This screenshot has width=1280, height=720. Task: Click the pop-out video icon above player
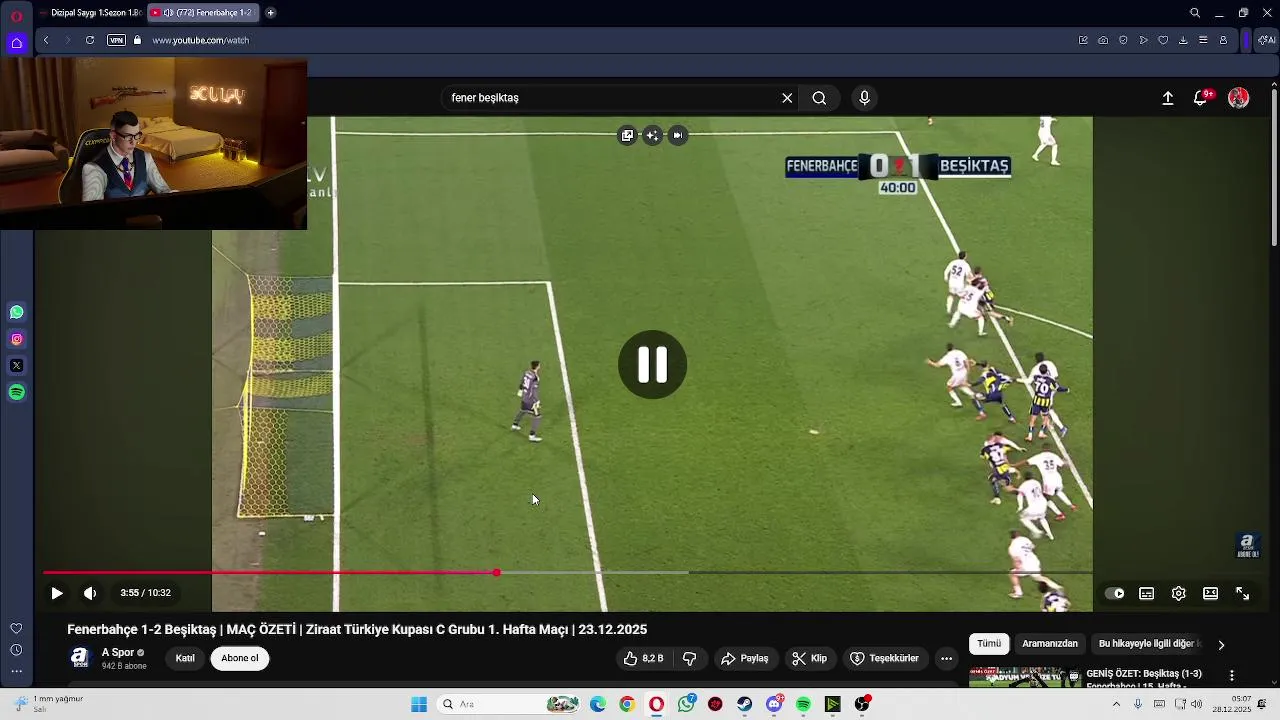click(x=627, y=135)
